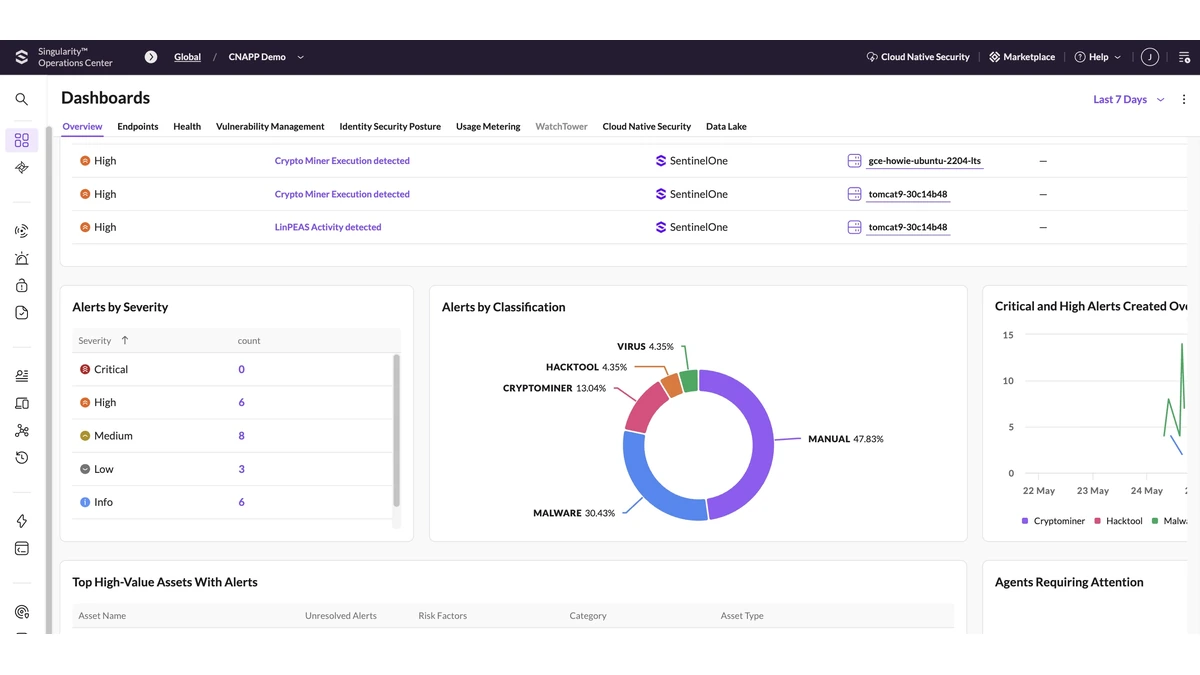The width and height of the screenshot is (1200, 675).
Task: Select the Identity Security Posture tab
Action: 390,127
